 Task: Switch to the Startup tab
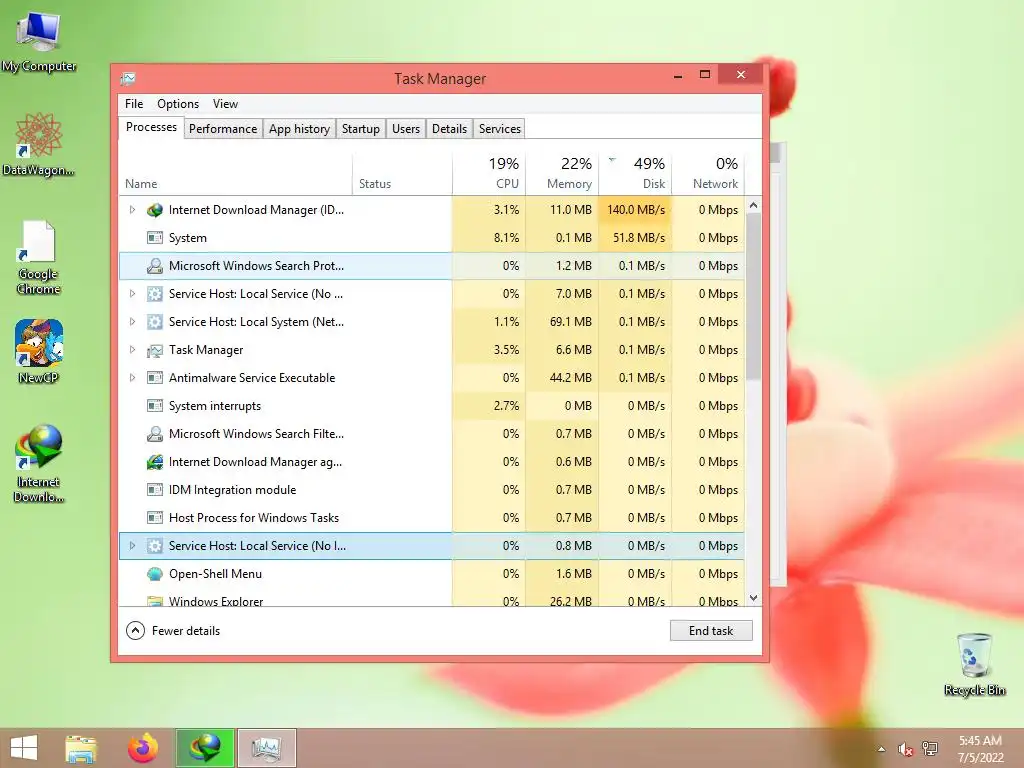tap(360, 129)
